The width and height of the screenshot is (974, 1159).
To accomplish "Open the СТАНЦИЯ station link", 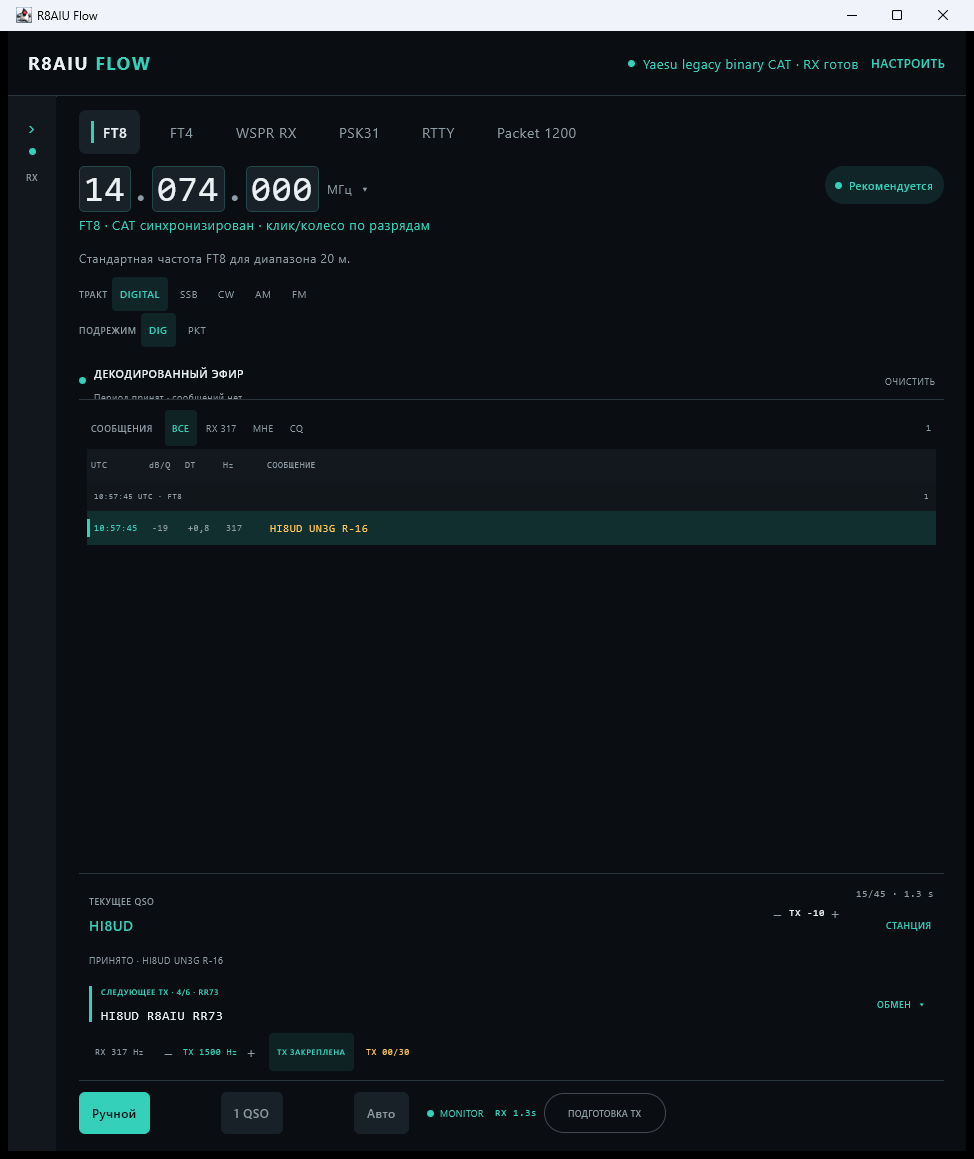I will point(908,925).
